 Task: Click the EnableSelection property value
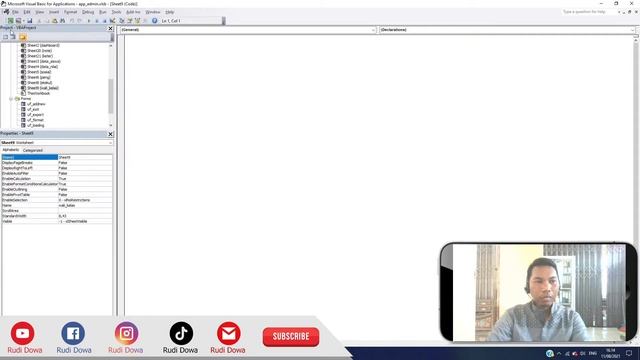pos(85,200)
